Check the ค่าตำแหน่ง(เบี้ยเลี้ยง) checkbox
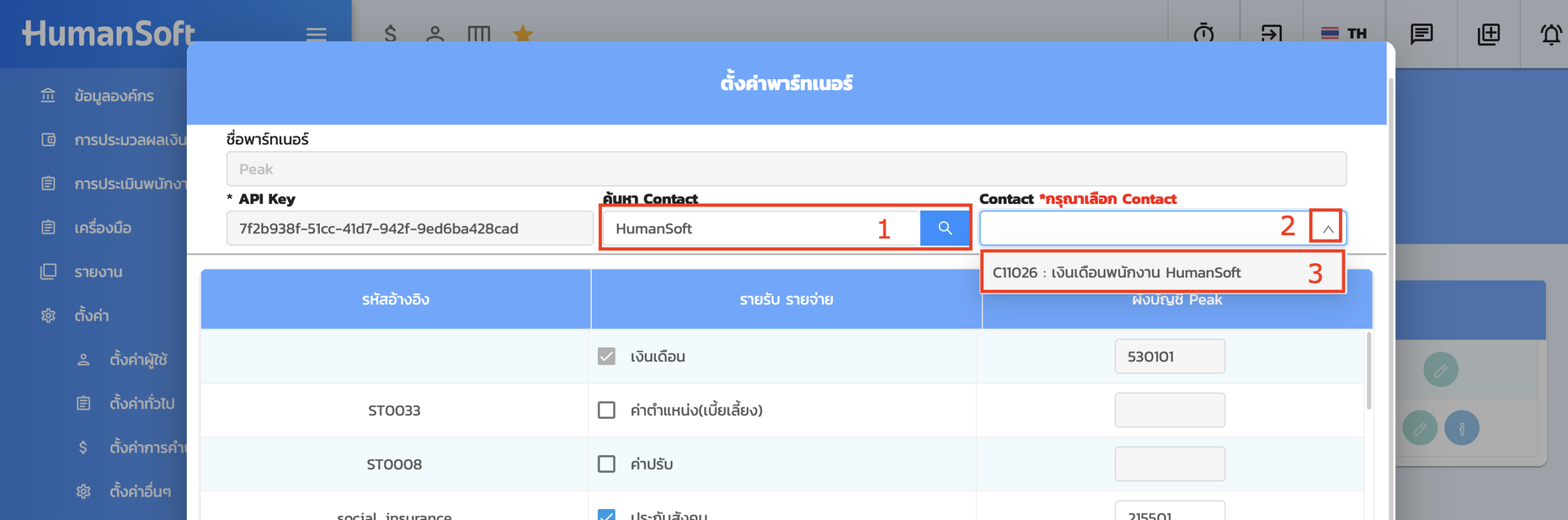This screenshot has width=1568, height=520. click(606, 410)
